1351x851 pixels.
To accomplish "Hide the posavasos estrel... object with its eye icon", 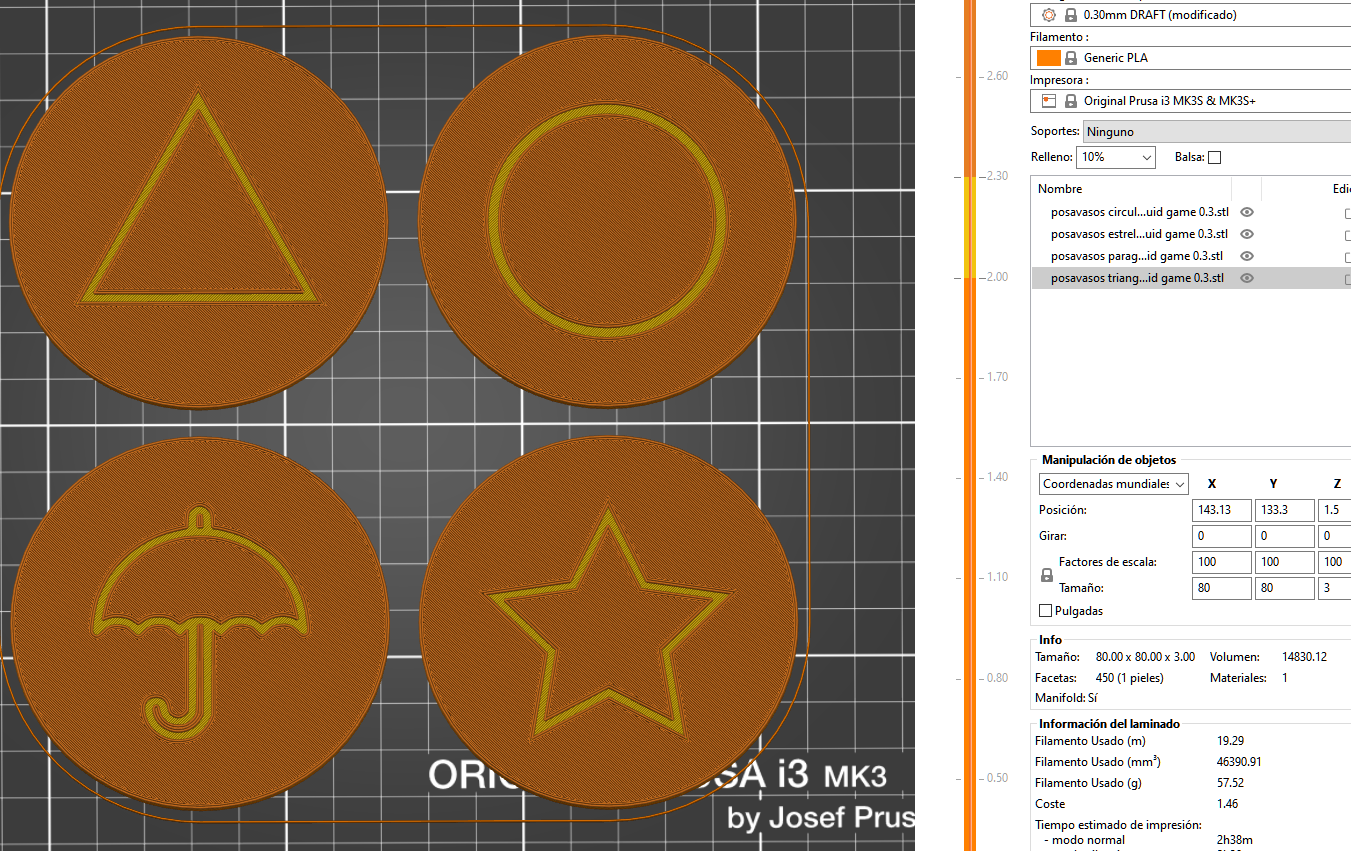I will [x=1247, y=234].
